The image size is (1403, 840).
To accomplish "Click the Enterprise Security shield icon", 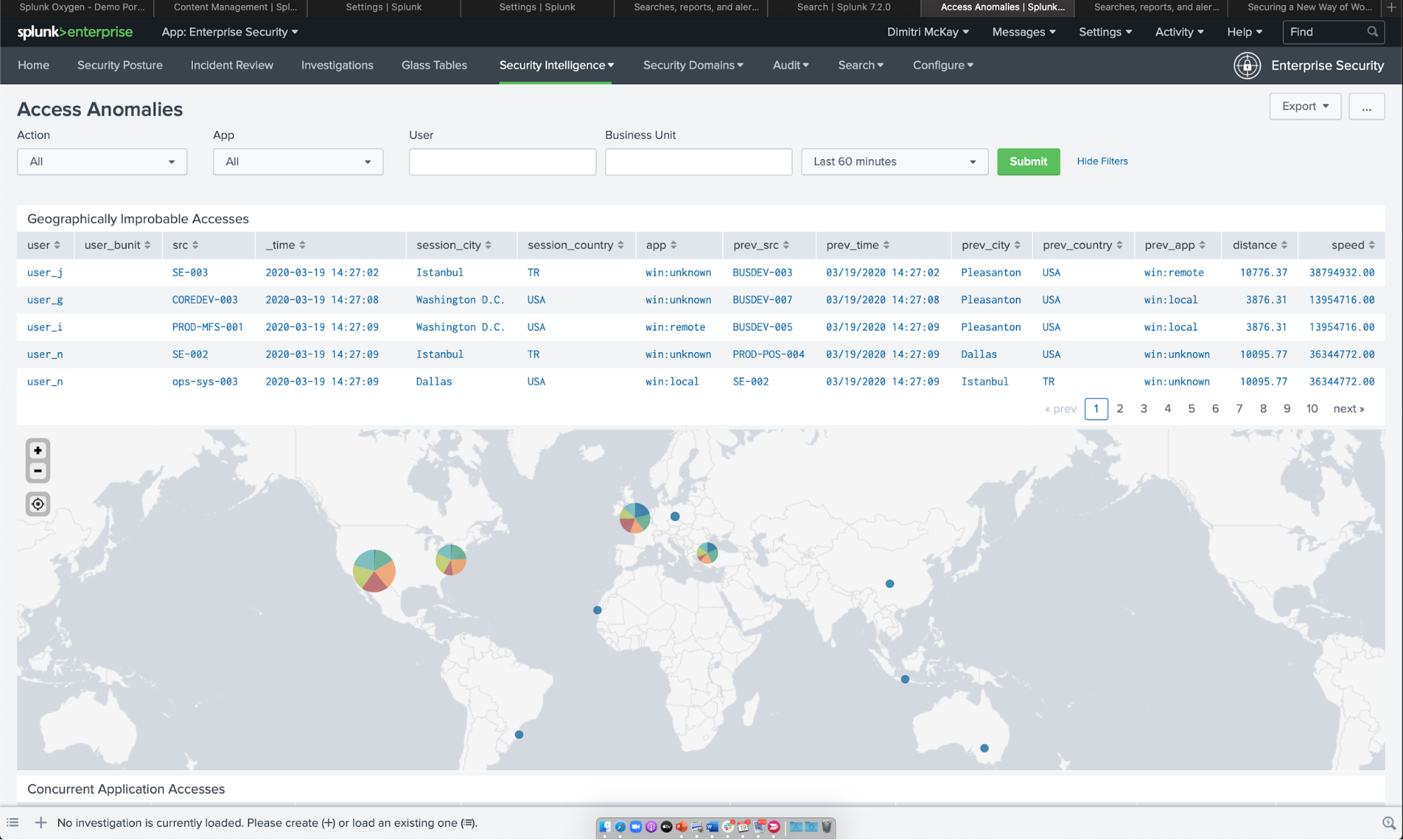I will (1247, 65).
